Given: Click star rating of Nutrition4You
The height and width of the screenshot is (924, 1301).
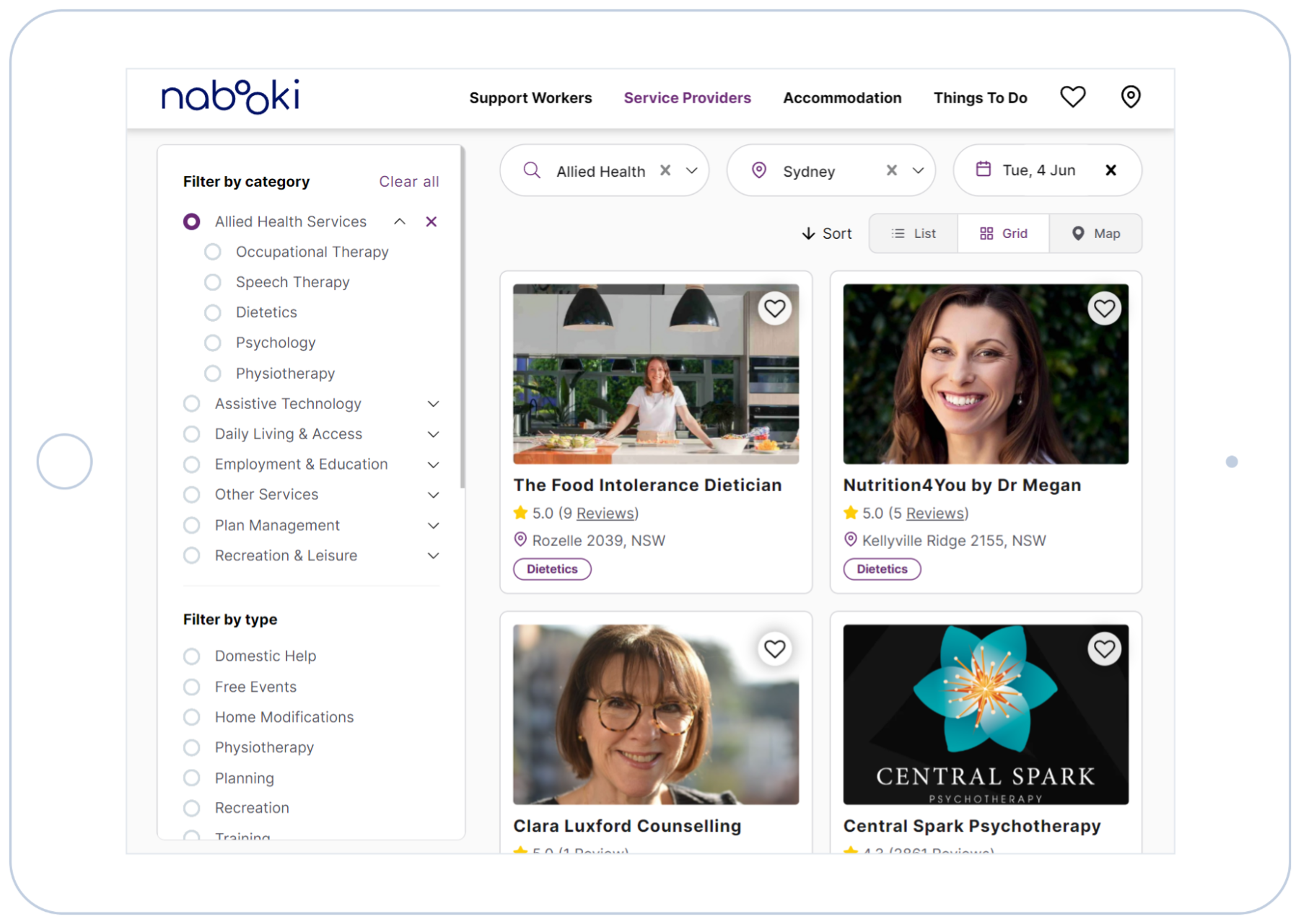Looking at the screenshot, I should 851,513.
